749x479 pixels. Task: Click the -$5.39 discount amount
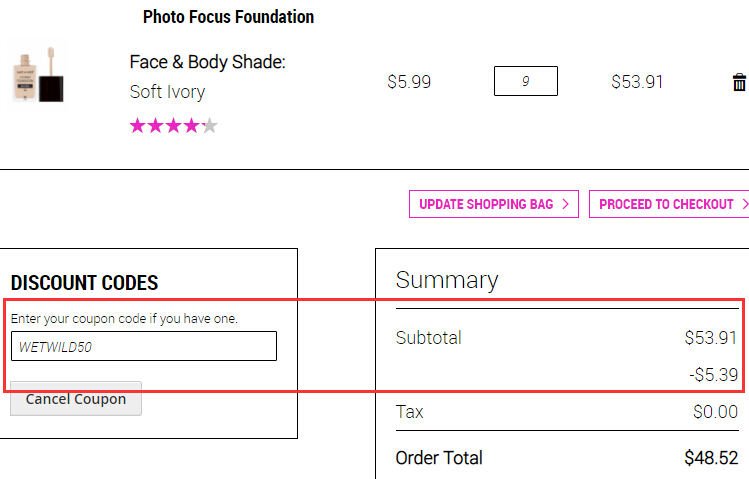(714, 374)
